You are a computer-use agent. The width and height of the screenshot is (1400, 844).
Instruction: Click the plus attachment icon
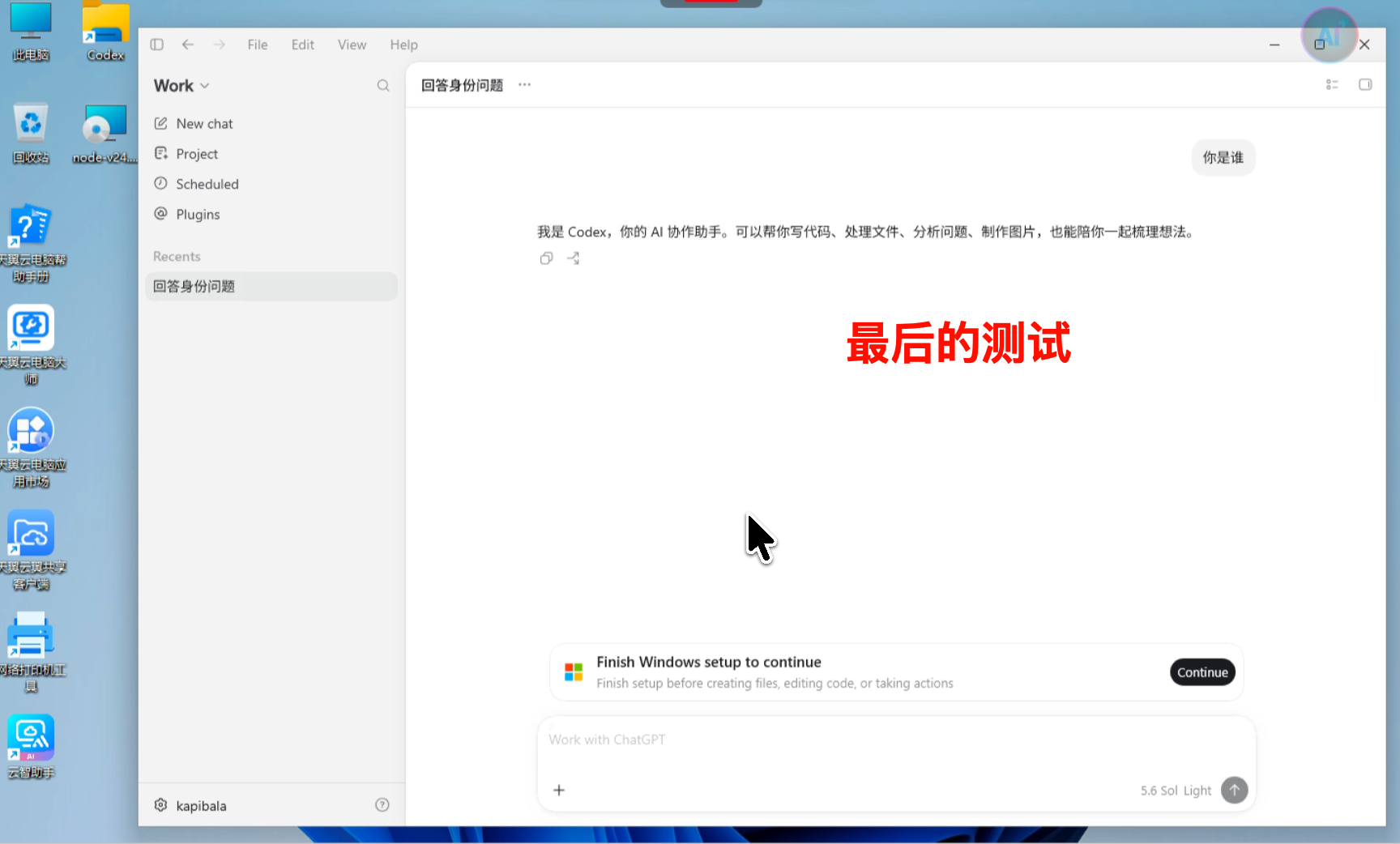559,790
